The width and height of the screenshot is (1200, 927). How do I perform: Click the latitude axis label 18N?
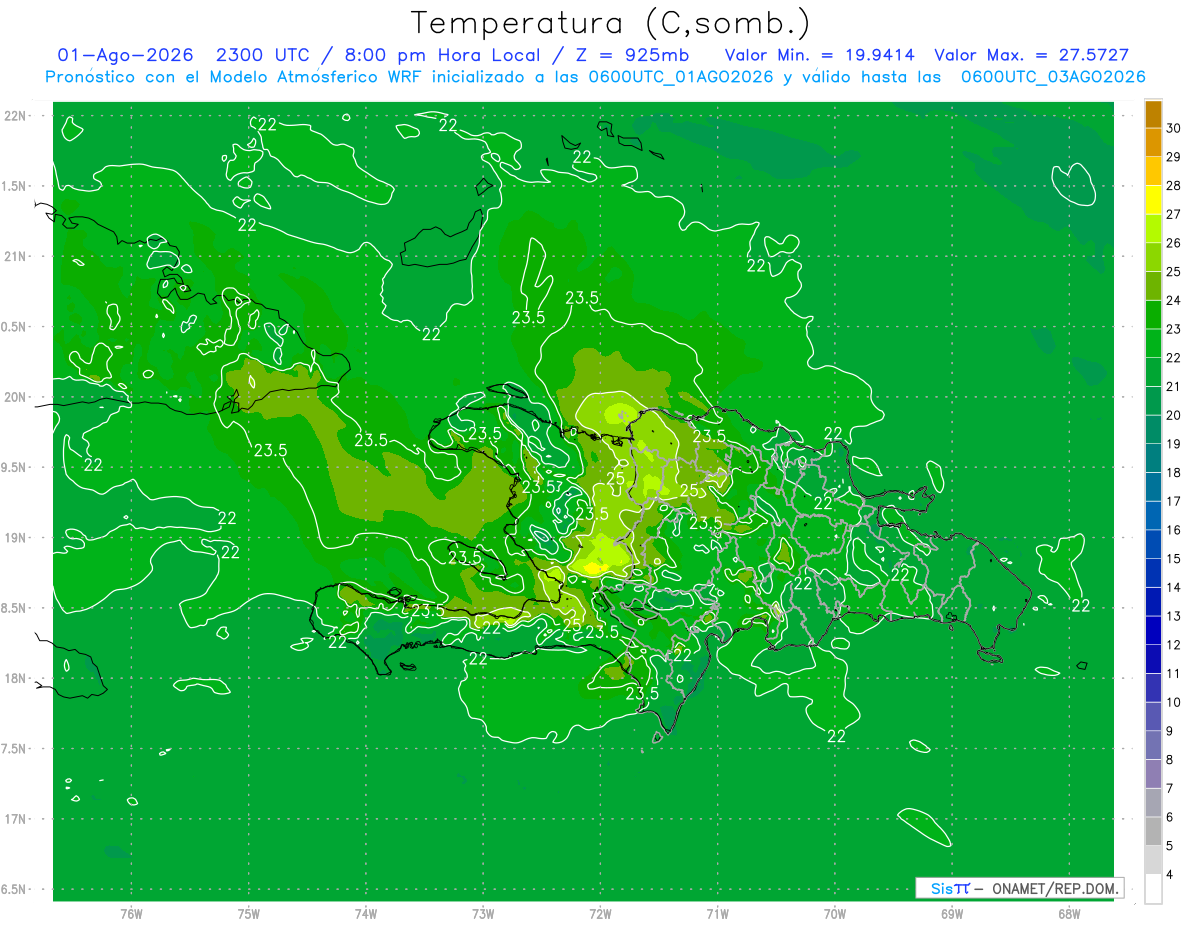coord(15,678)
